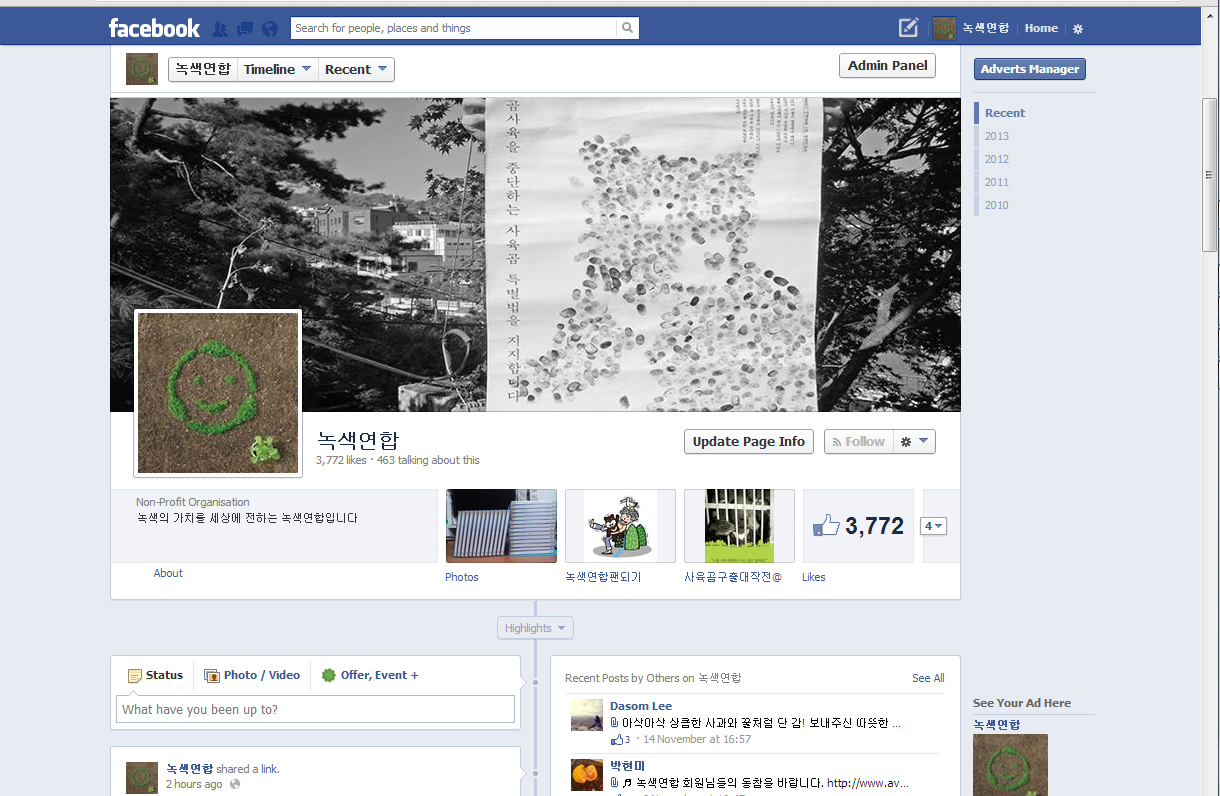
Task: Click the large smiley page profile picture
Action: click(218, 393)
